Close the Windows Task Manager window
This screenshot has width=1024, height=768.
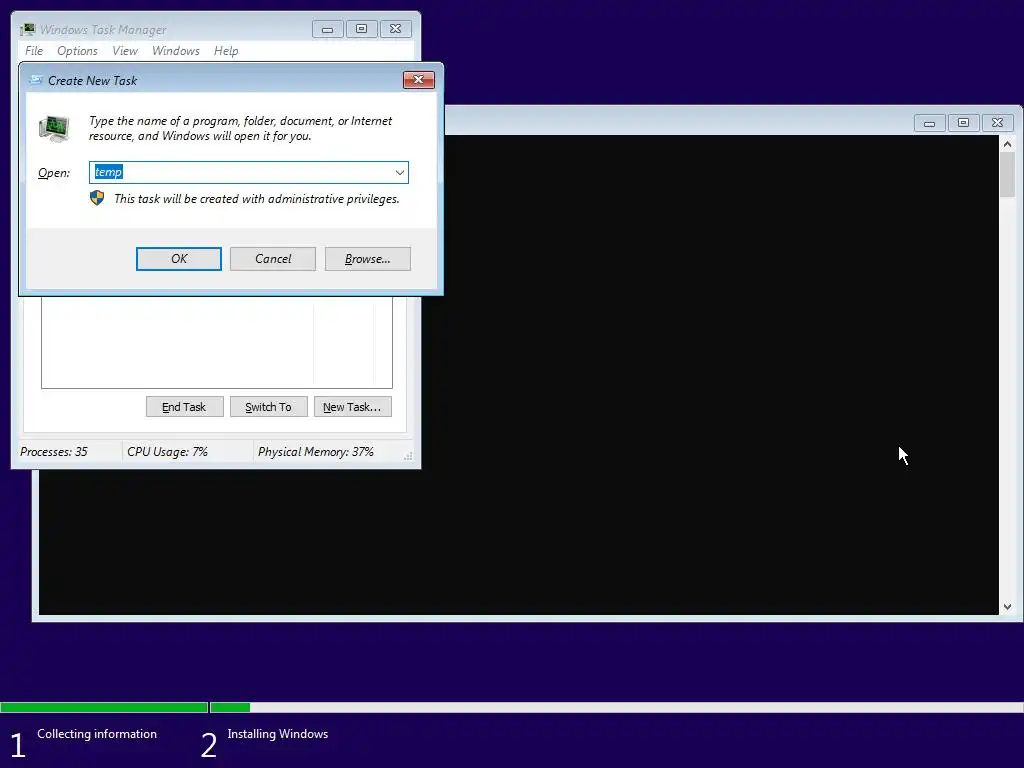(x=395, y=29)
